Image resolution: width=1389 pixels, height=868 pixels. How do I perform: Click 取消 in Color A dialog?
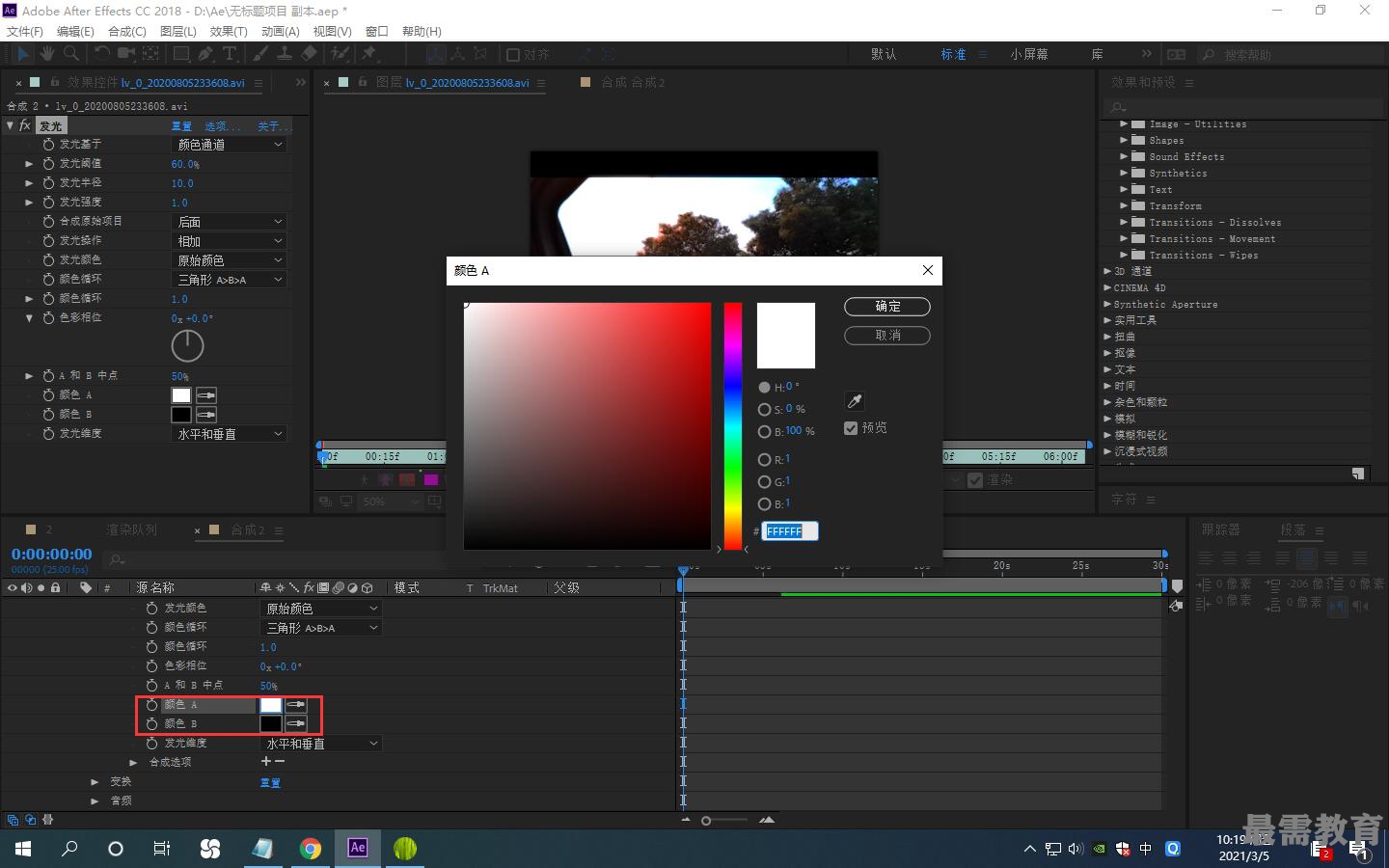887,336
